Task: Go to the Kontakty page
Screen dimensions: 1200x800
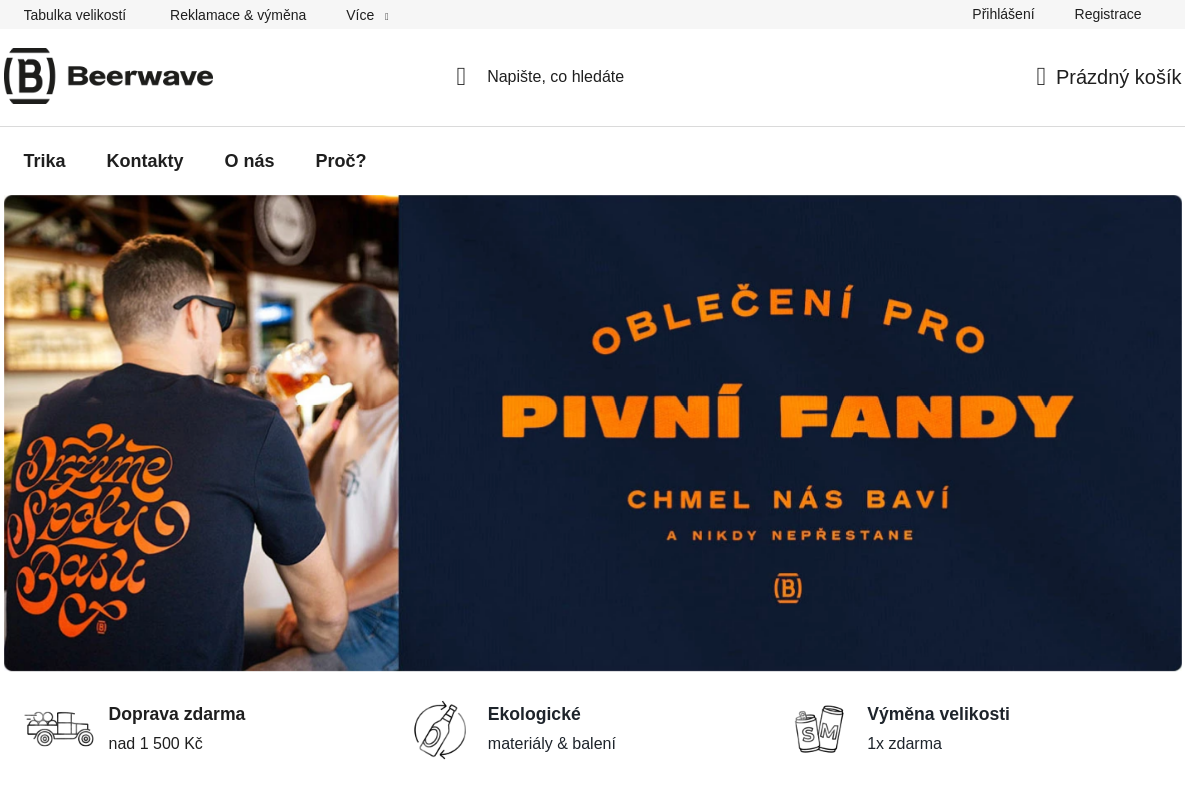Action: pos(145,161)
